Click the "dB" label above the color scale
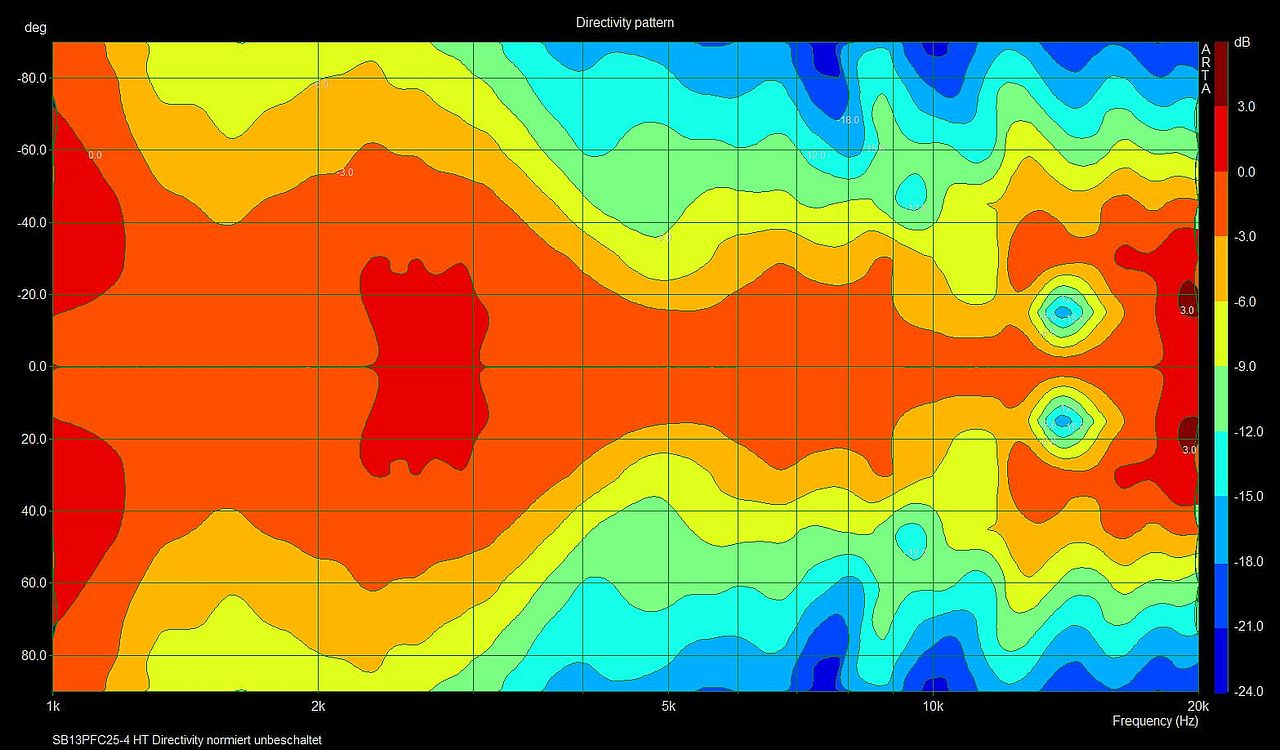The width and height of the screenshot is (1280, 750). click(x=1241, y=42)
